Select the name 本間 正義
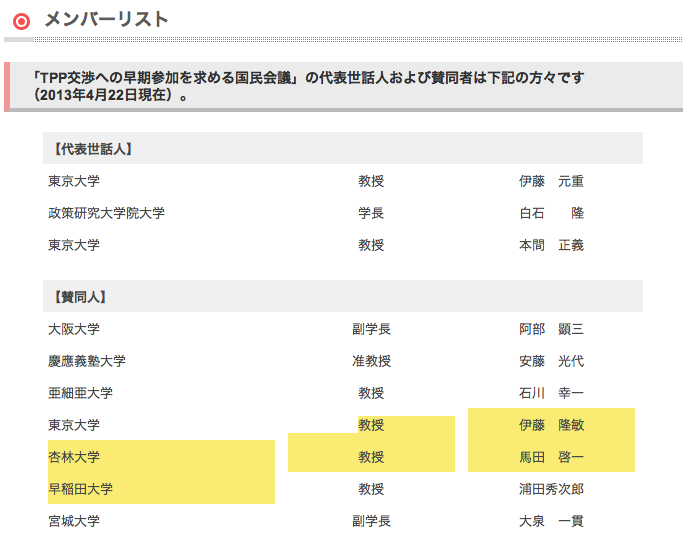 pos(551,245)
